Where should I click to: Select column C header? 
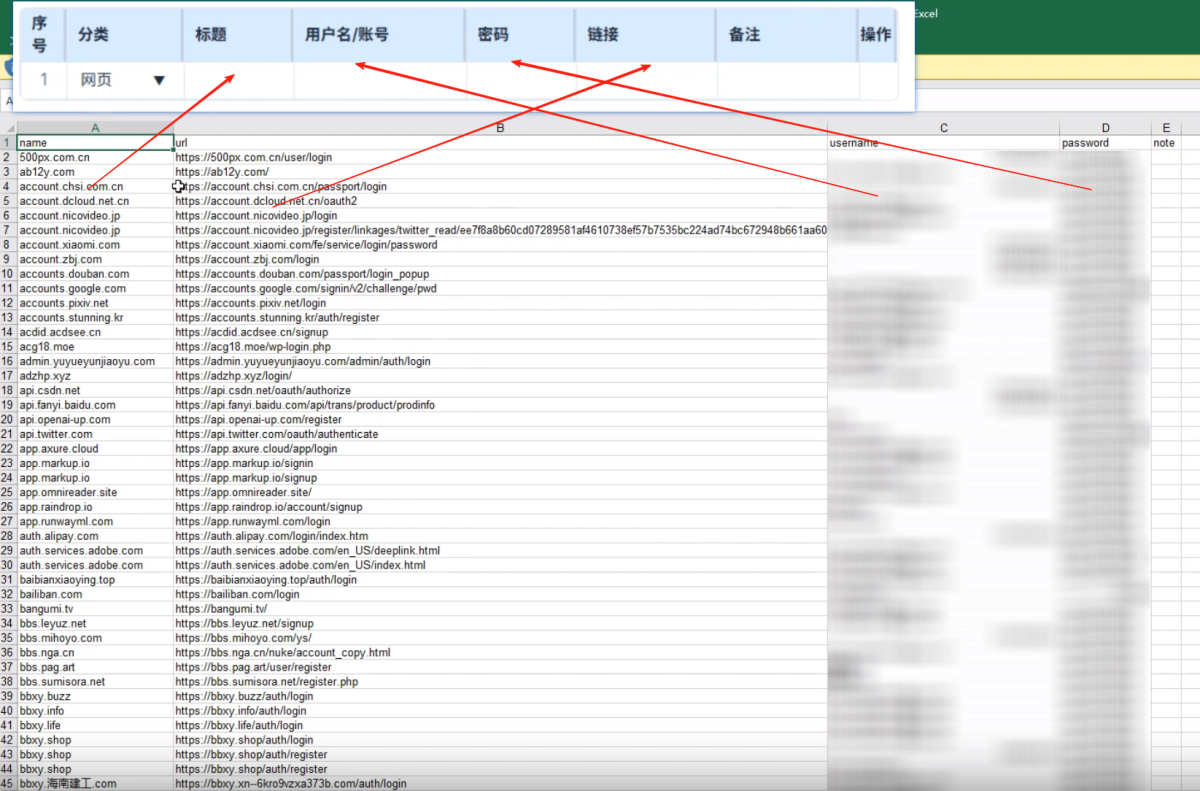click(943, 128)
